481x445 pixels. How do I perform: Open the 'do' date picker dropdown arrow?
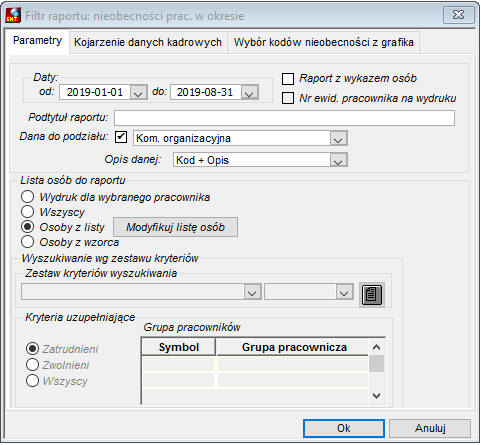point(249,92)
